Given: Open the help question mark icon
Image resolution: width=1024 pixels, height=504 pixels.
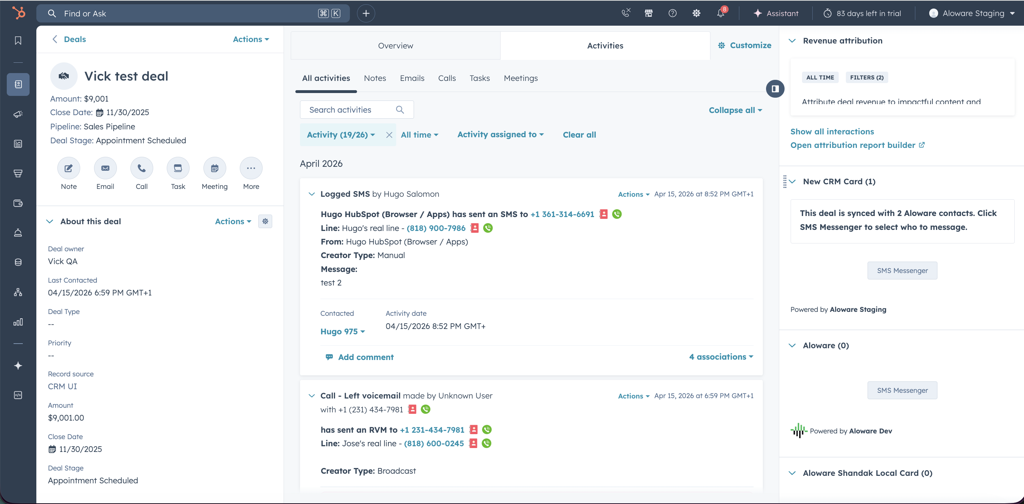Looking at the screenshot, I should [673, 13].
